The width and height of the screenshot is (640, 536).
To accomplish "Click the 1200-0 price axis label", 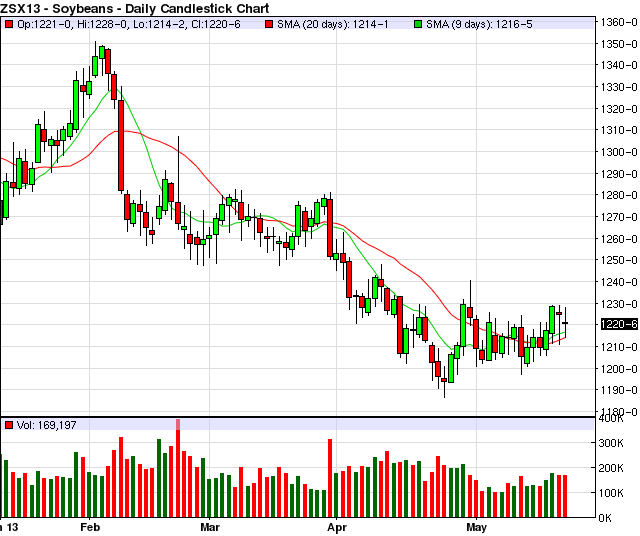I will pyautogui.click(x=619, y=369).
